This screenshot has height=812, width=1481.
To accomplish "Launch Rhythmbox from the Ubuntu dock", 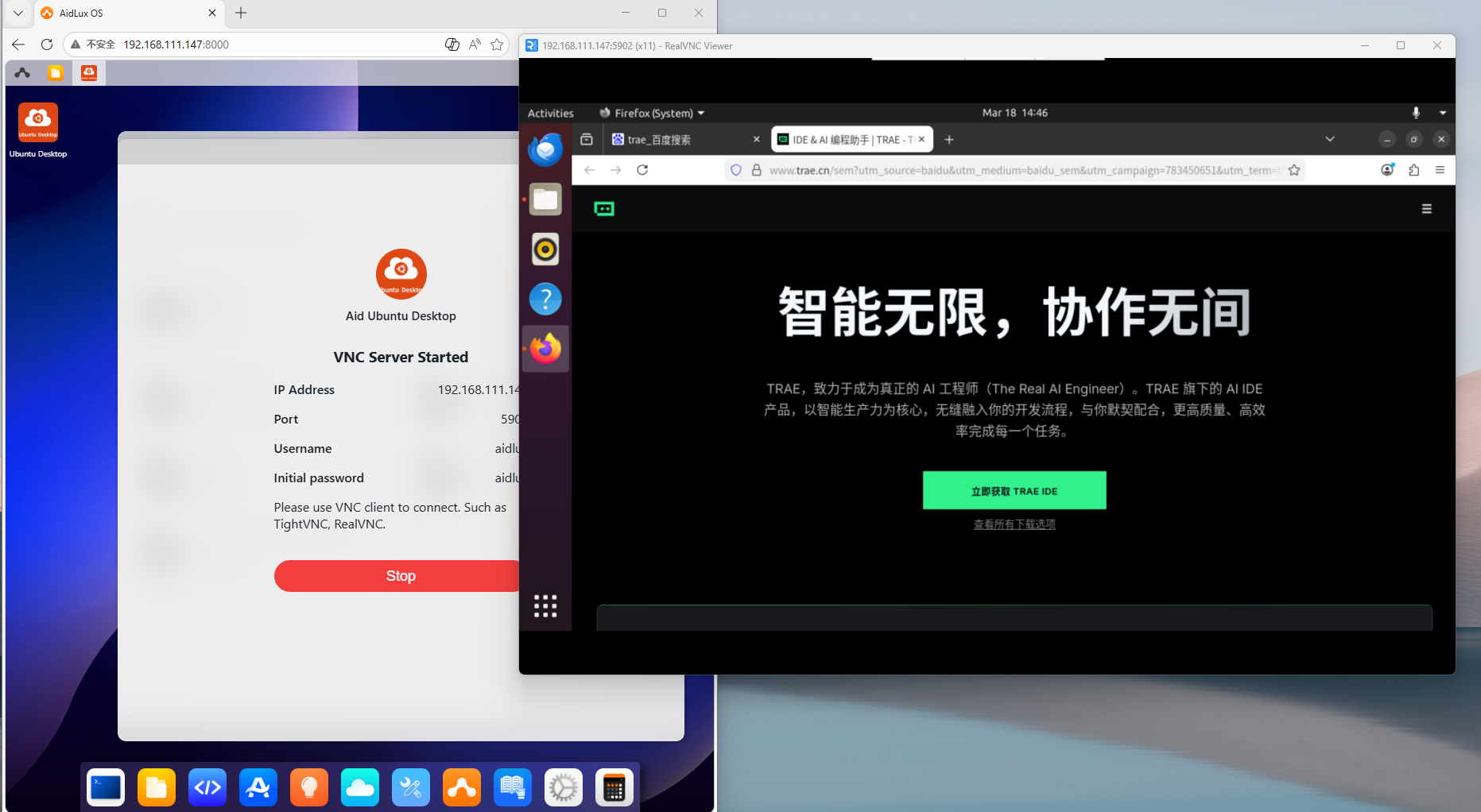I will point(545,249).
